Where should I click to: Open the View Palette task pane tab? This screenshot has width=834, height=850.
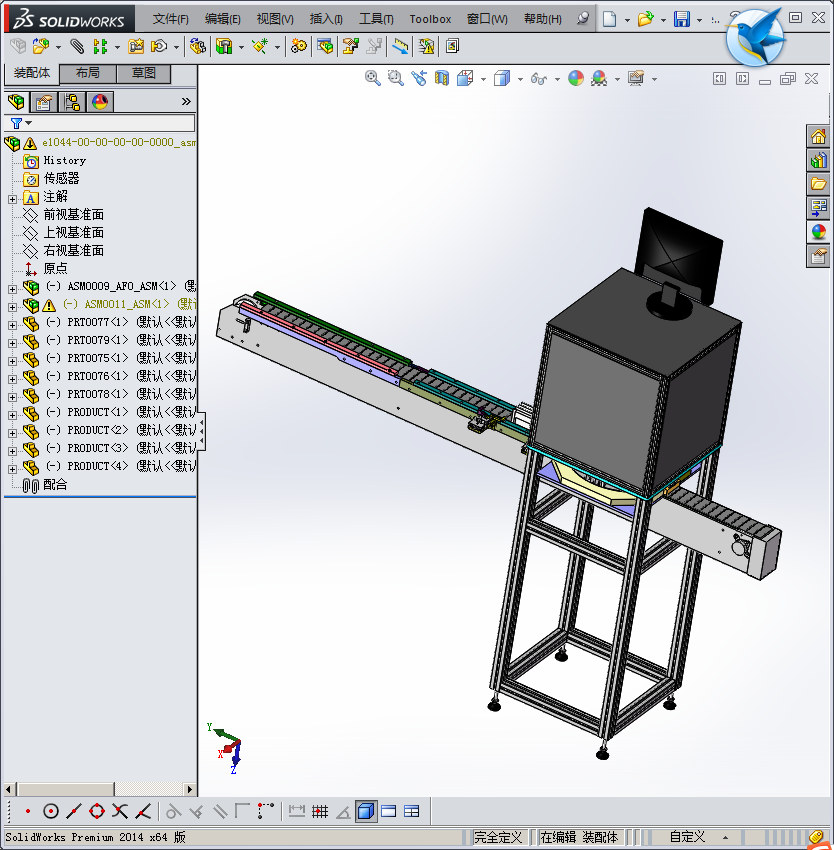pos(818,208)
